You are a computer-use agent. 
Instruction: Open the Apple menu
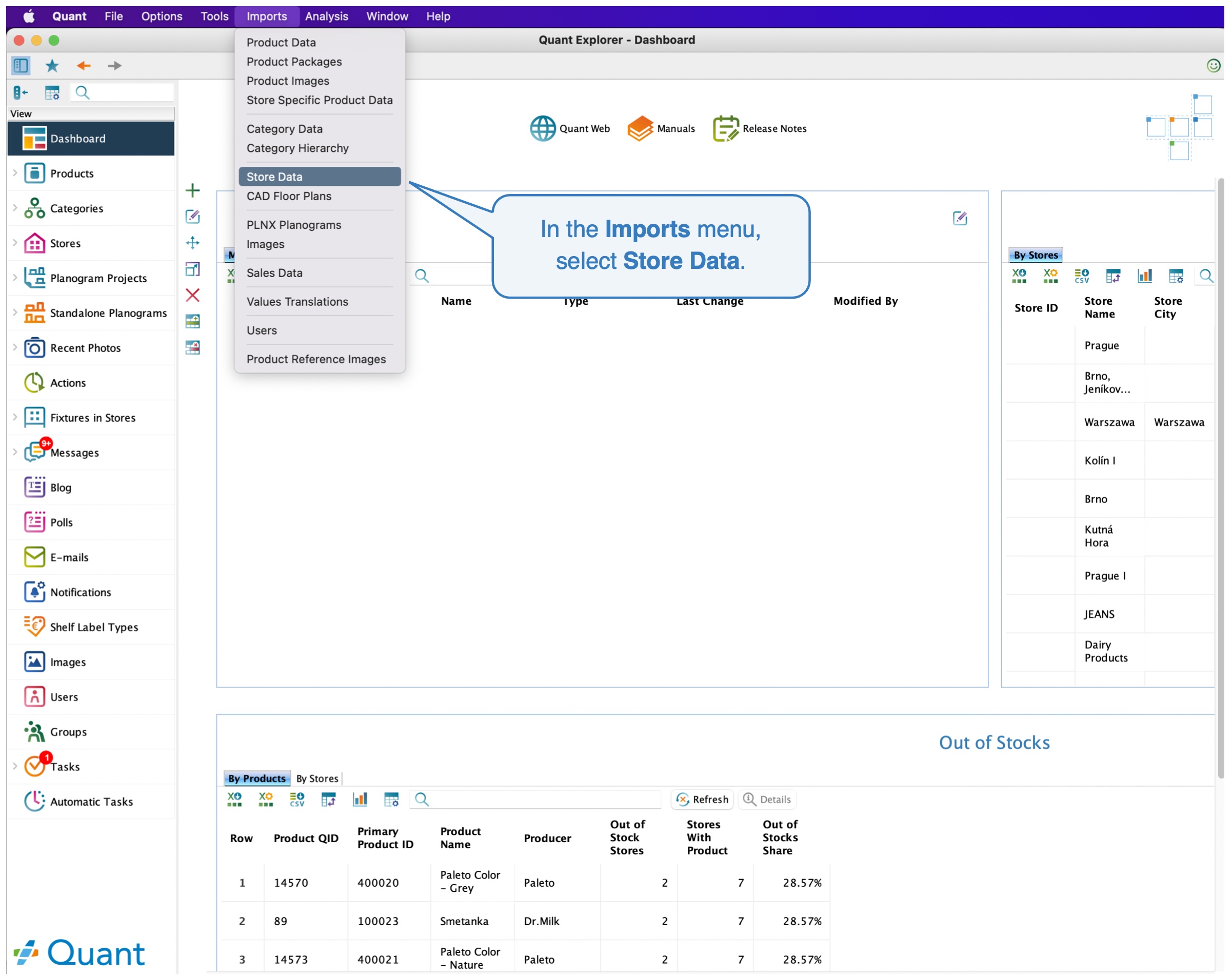click(x=29, y=16)
